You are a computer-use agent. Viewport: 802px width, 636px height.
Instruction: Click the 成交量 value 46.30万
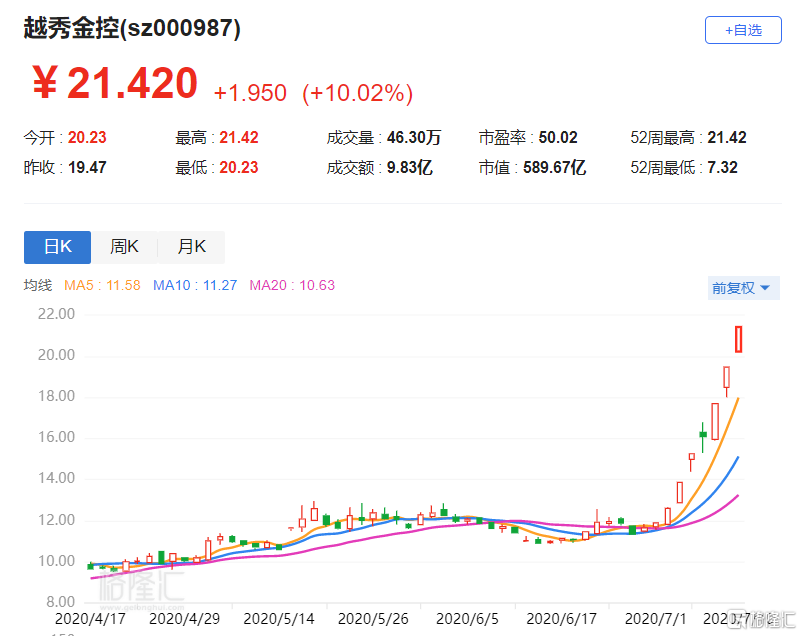point(414,138)
